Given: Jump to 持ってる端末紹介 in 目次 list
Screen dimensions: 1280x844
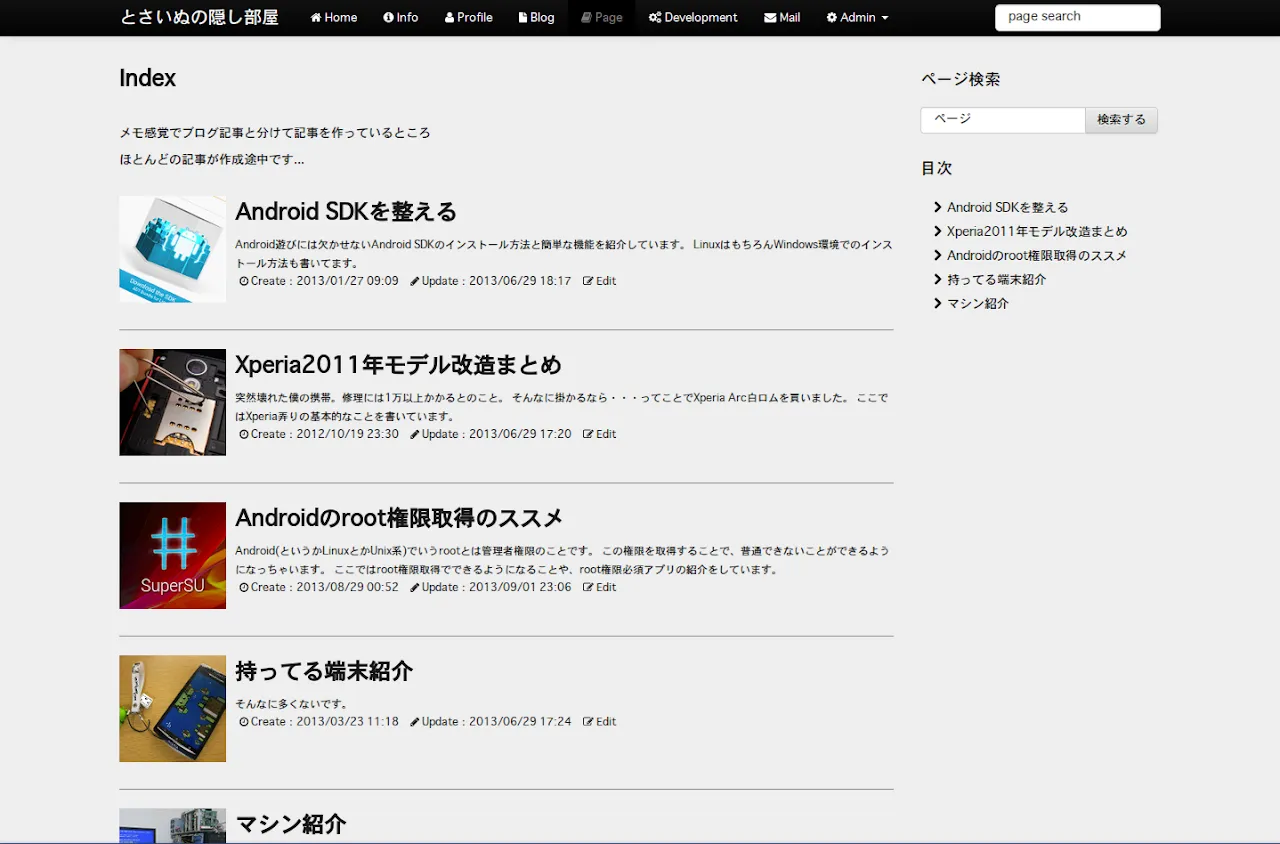Looking at the screenshot, I should [996, 280].
